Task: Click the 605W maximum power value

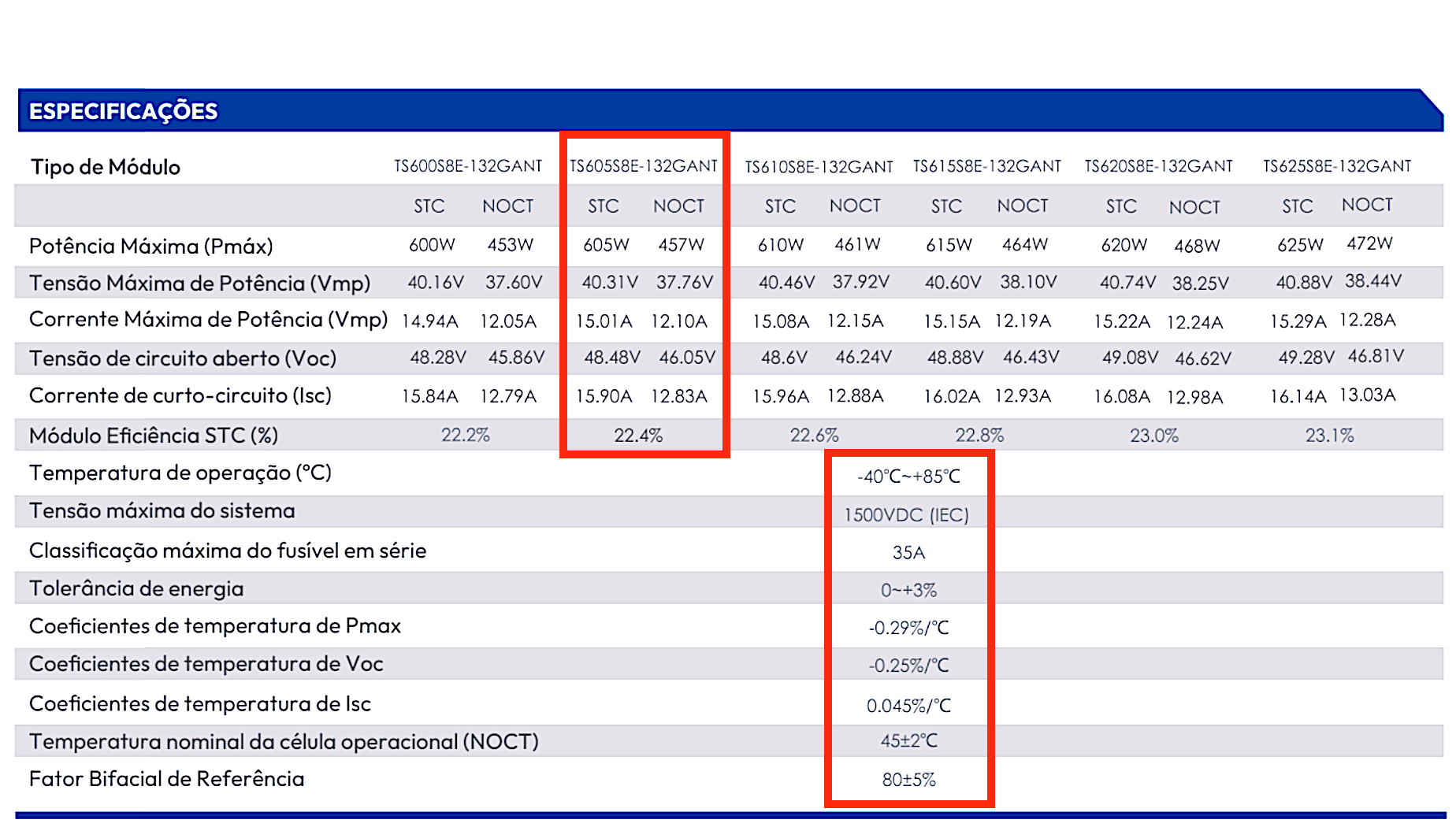Action: (606, 245)
